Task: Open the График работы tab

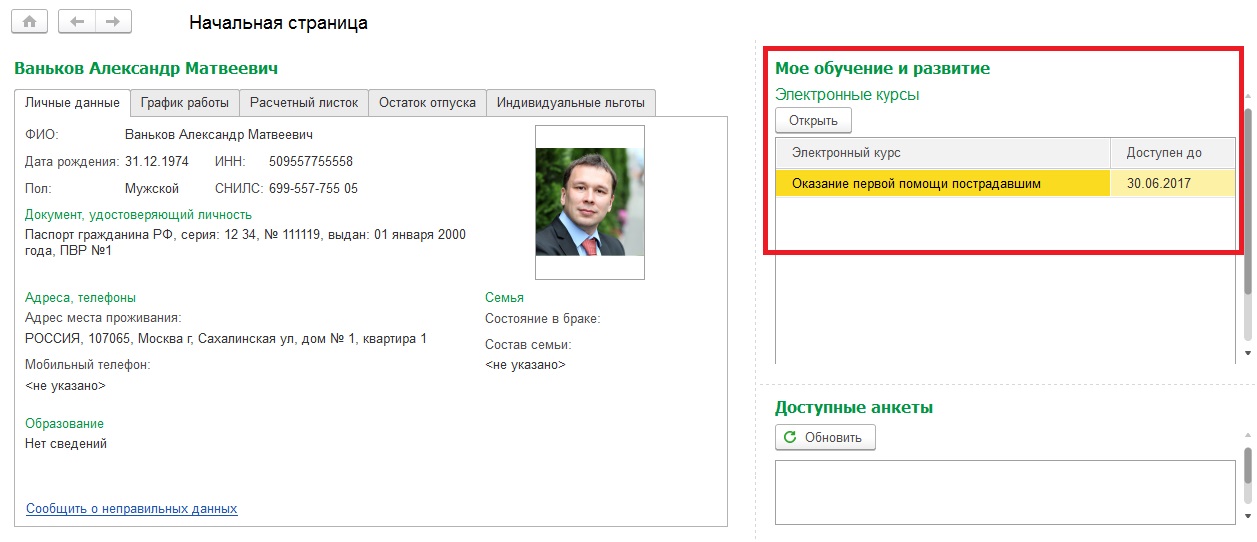Action: click(185, 102)
